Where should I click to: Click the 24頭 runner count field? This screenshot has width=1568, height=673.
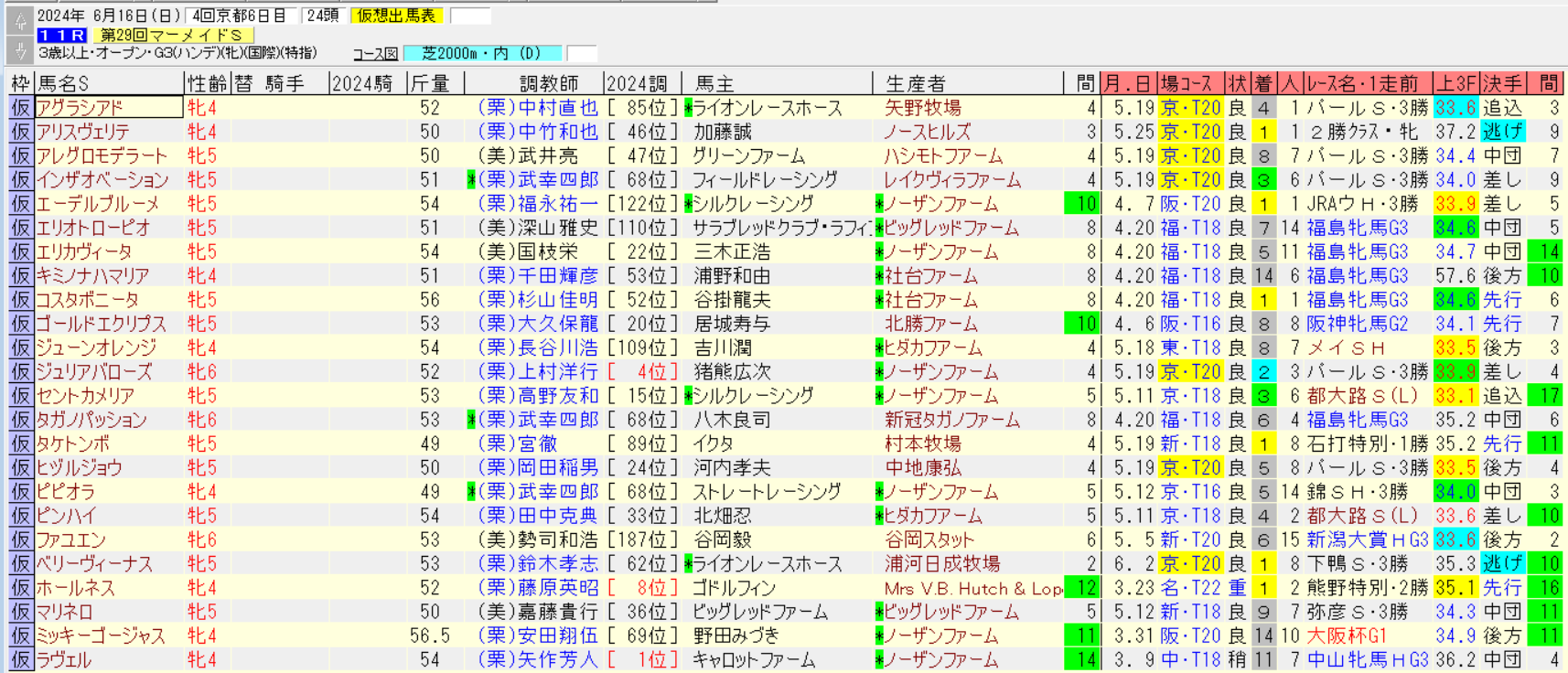(323, 16)
